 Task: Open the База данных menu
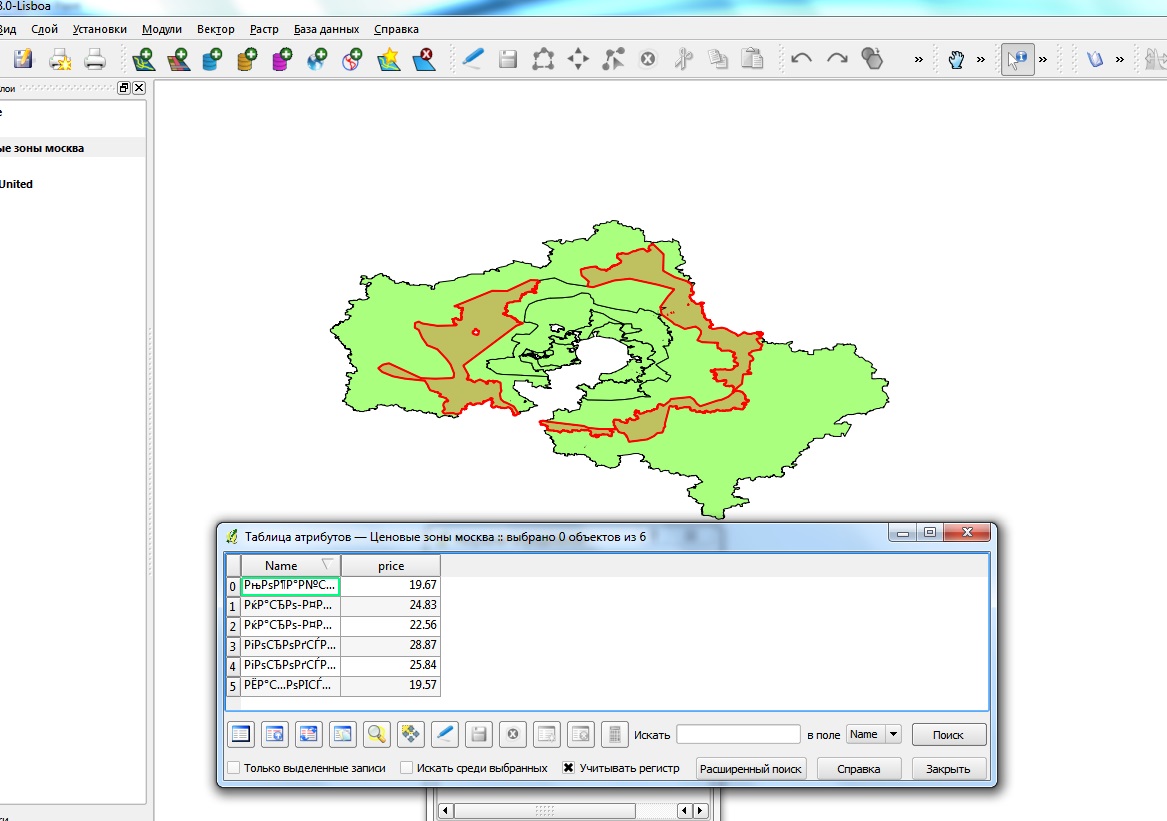(x=326, y=29)
